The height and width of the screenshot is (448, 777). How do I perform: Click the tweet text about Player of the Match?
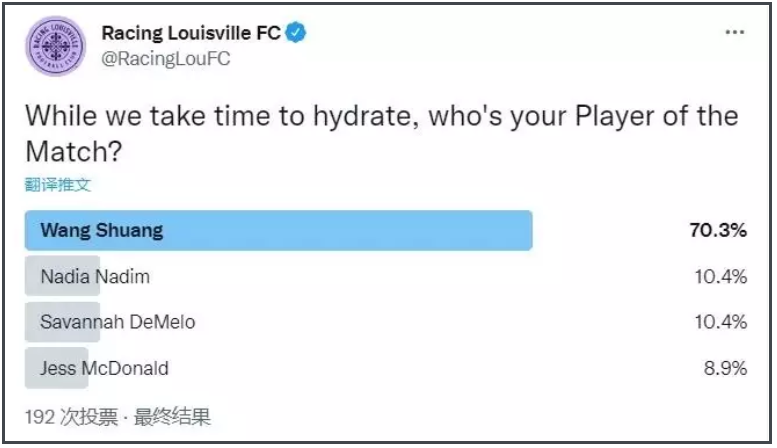[382, 133]
